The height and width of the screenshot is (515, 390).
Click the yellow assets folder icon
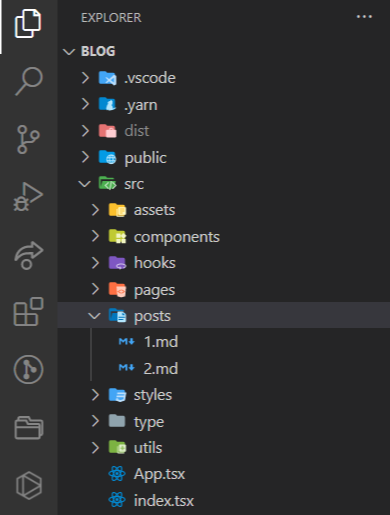click(x=117, y=210)
